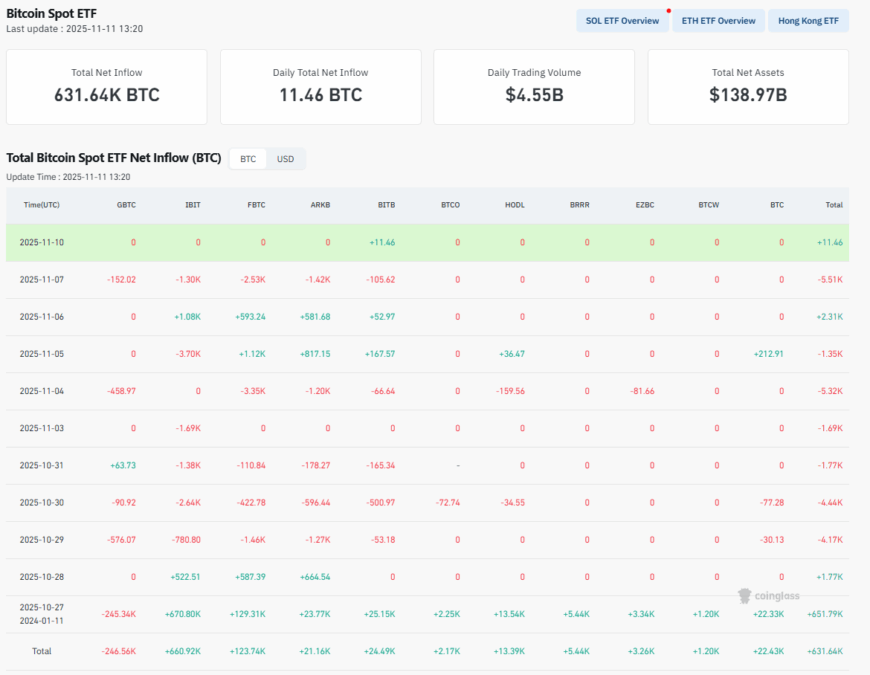870x675 pixels.
Task: Open the ETH ETF Overview page
Action: pos(718,21)
